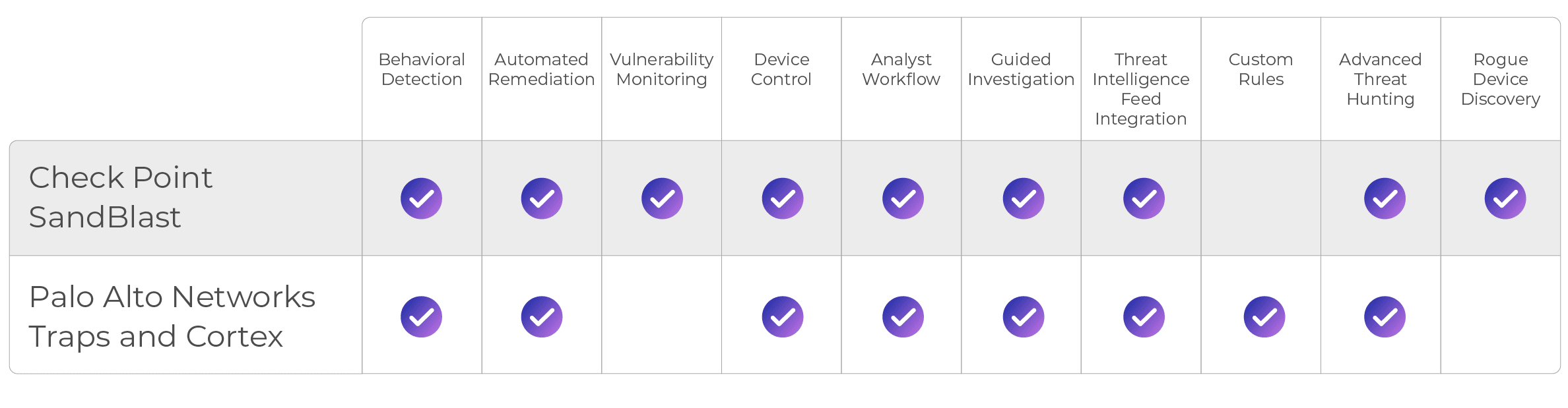Click Palo Alto Custom Rules checkmark
Screen dimensions: 1568x408
(1264, 317)
